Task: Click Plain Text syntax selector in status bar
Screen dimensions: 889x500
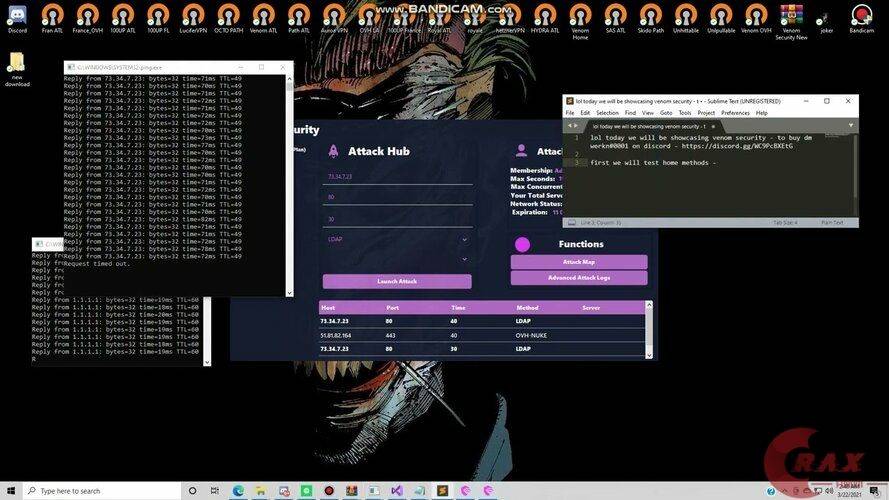Action: (832, 223)
